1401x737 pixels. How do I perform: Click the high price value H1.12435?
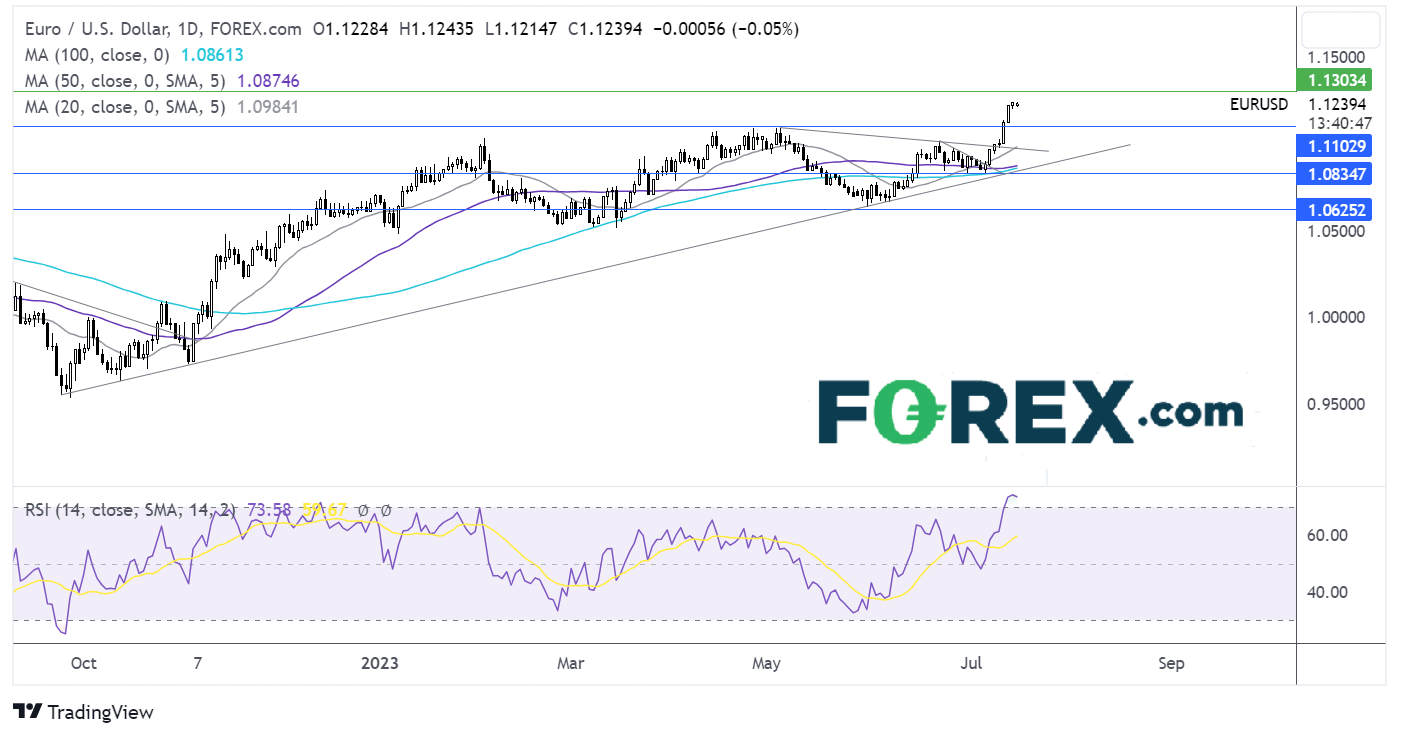pos(436,29)
